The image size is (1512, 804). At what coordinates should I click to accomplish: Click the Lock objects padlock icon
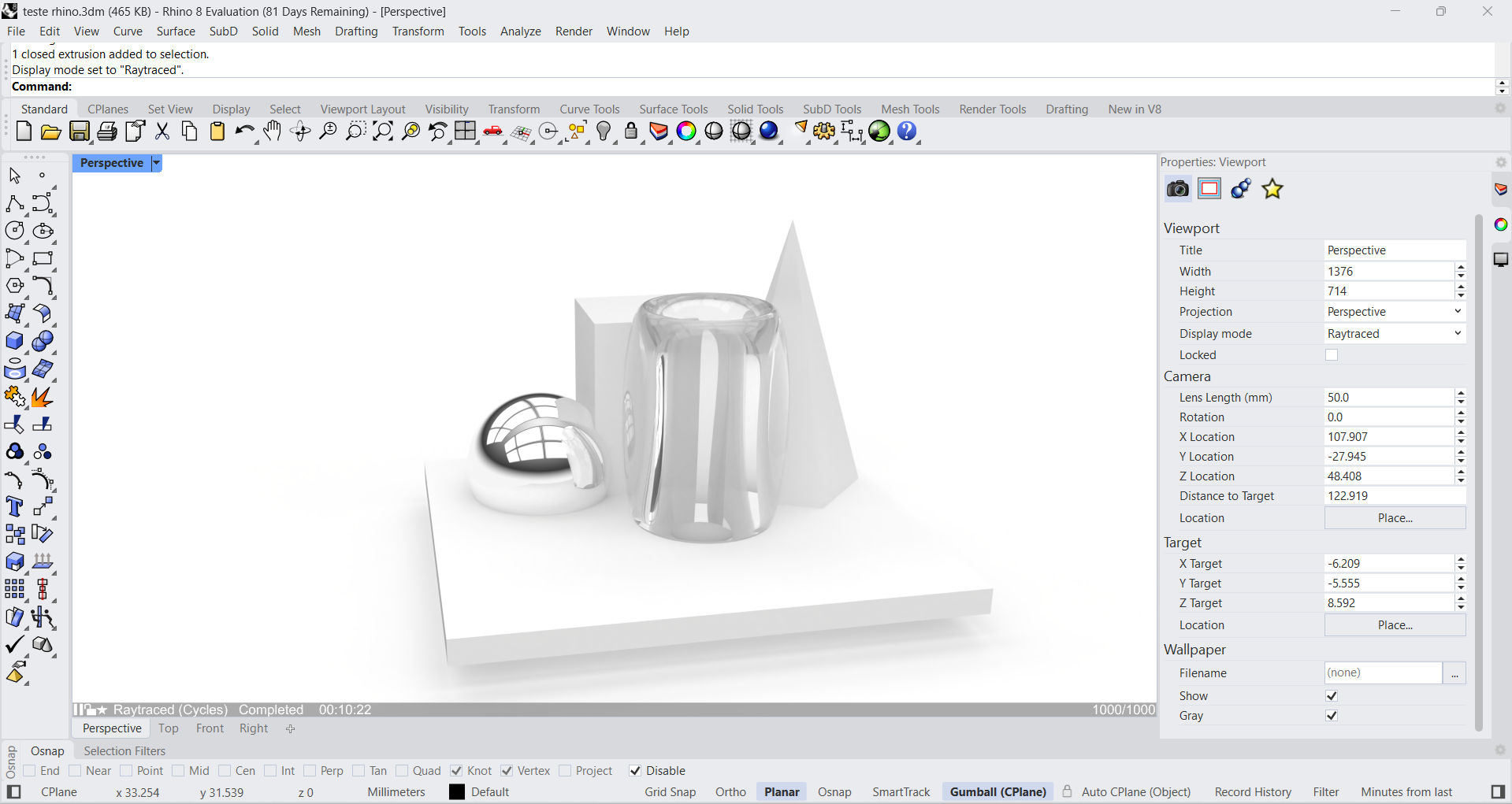coord(631,132)
